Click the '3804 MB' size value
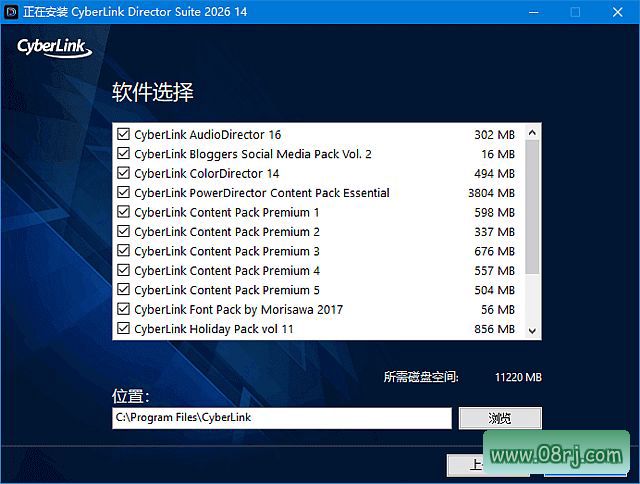The image size is (640, 484). (x=491, y=193)
